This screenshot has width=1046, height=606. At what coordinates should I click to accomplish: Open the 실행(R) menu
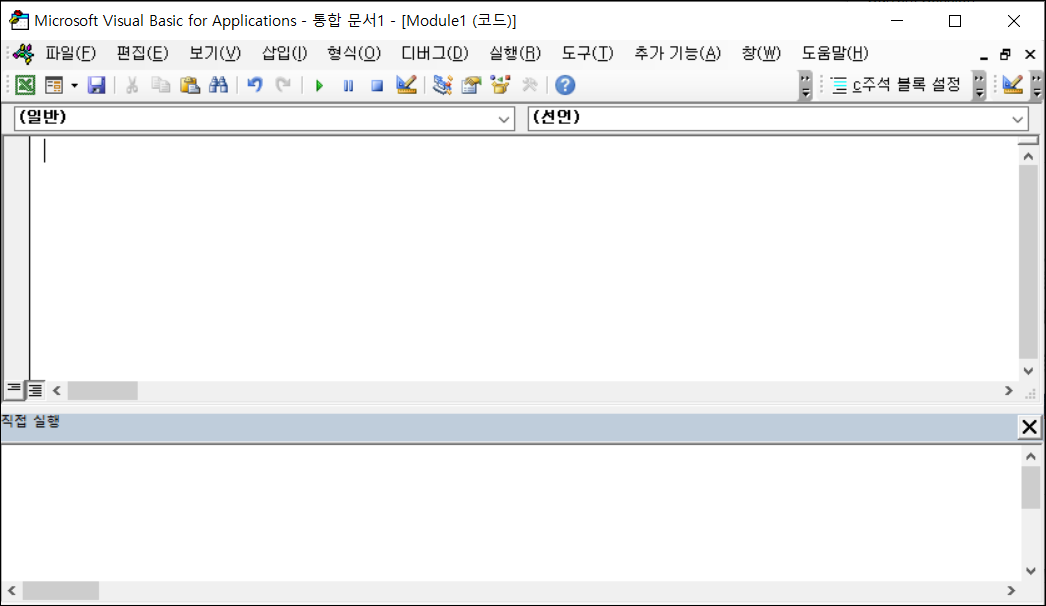click(x=515, y=53)
